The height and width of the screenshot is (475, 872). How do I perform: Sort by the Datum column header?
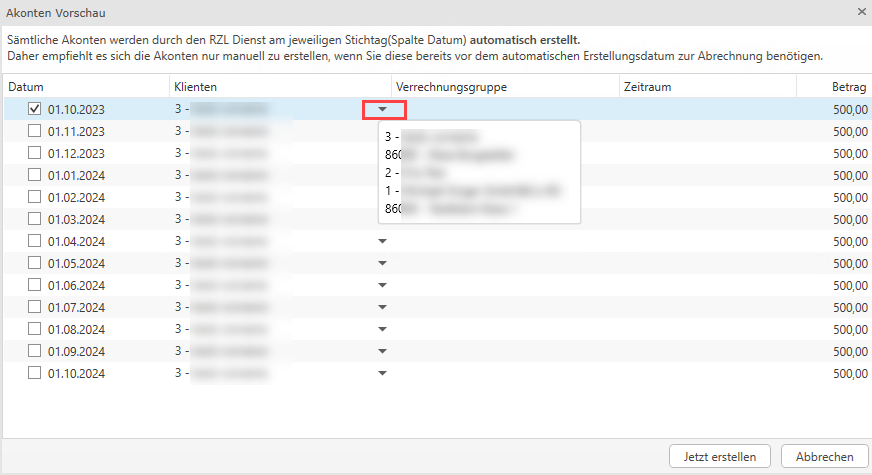26,87
